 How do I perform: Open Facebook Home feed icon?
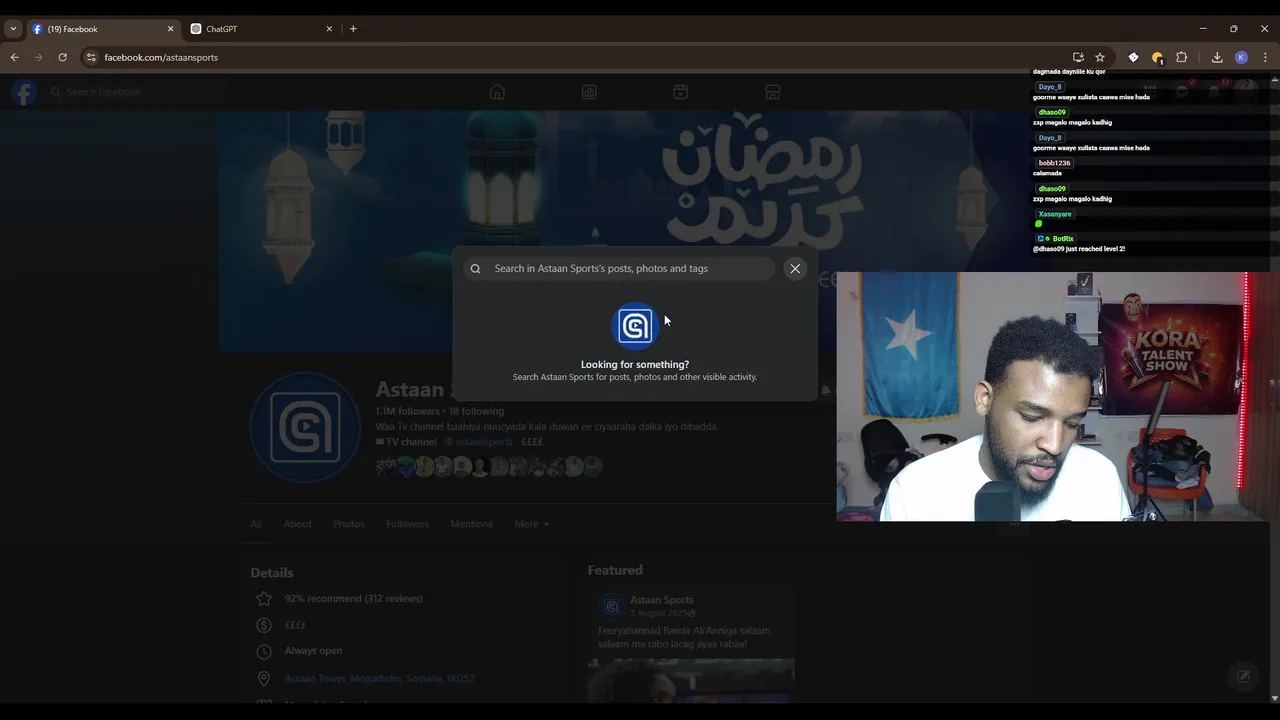point(497,92)
